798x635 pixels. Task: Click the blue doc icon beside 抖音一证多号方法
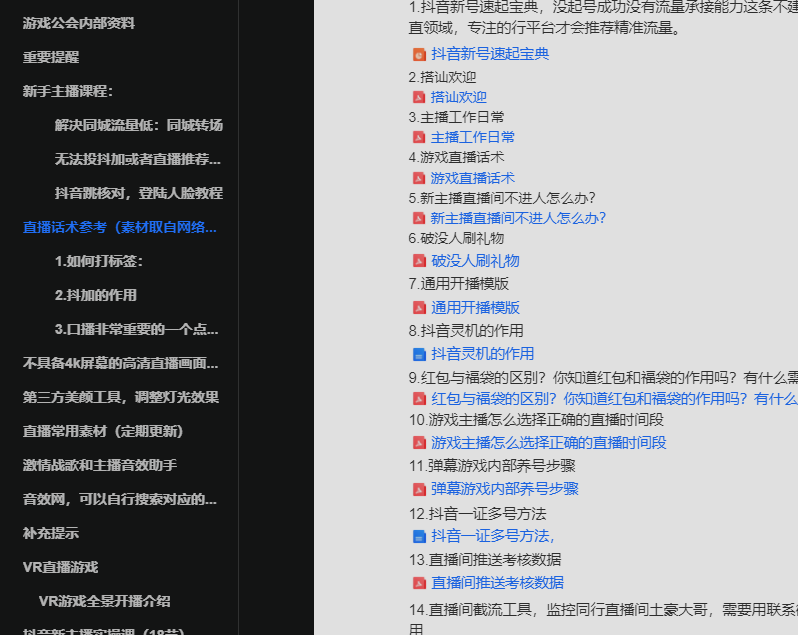(x=419, y=536)
